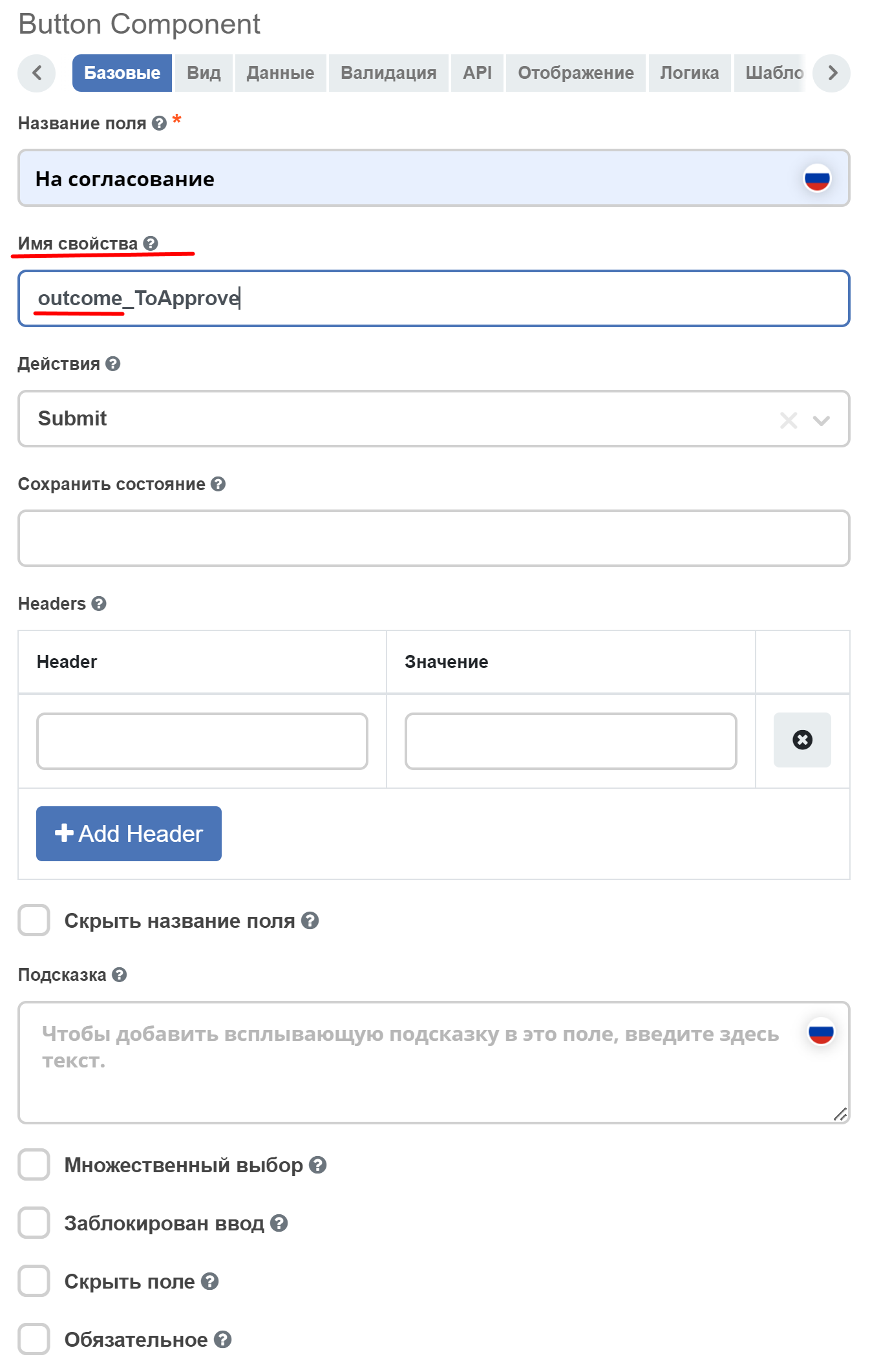Click Russian flag icon in Название поля field

817,178
